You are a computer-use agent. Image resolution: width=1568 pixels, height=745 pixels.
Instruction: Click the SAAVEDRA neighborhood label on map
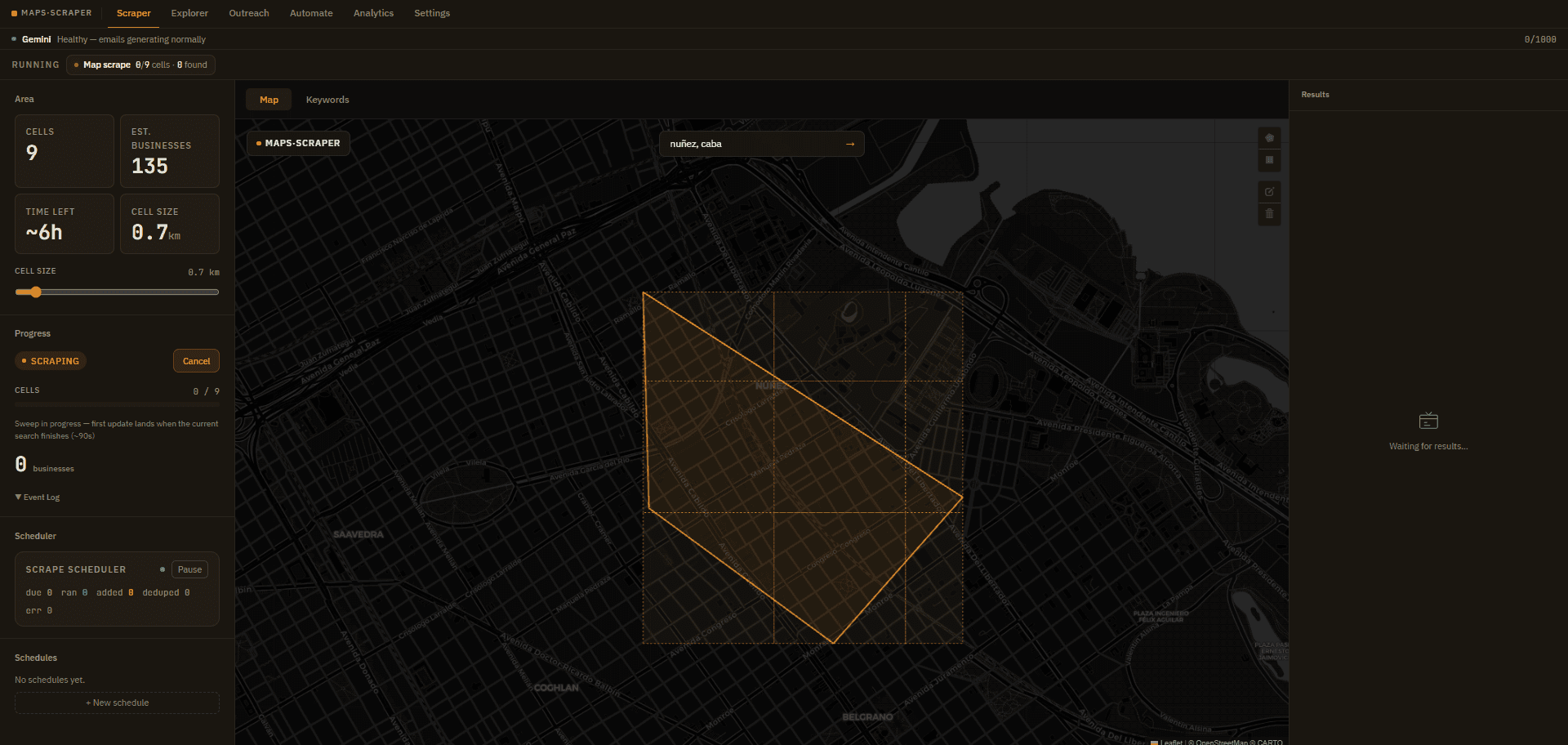tap(358, 534)
